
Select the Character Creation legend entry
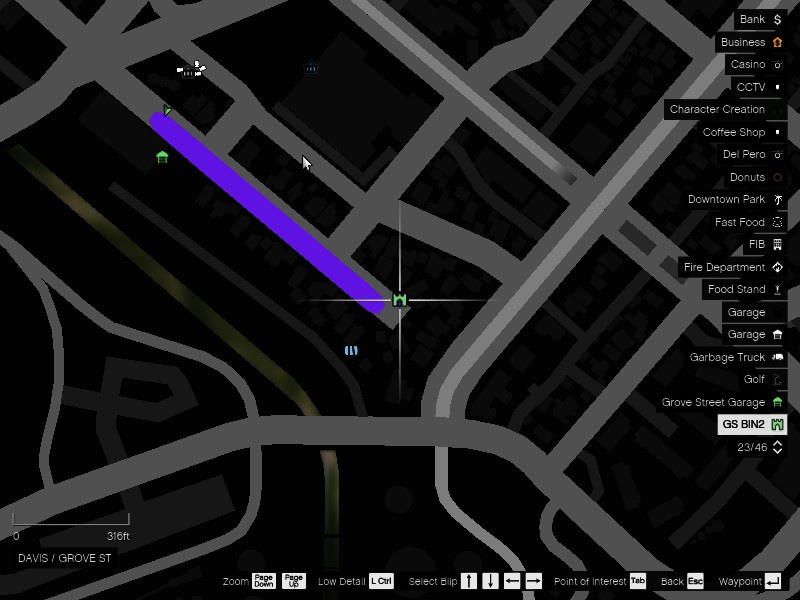click(x=725, y=110)
